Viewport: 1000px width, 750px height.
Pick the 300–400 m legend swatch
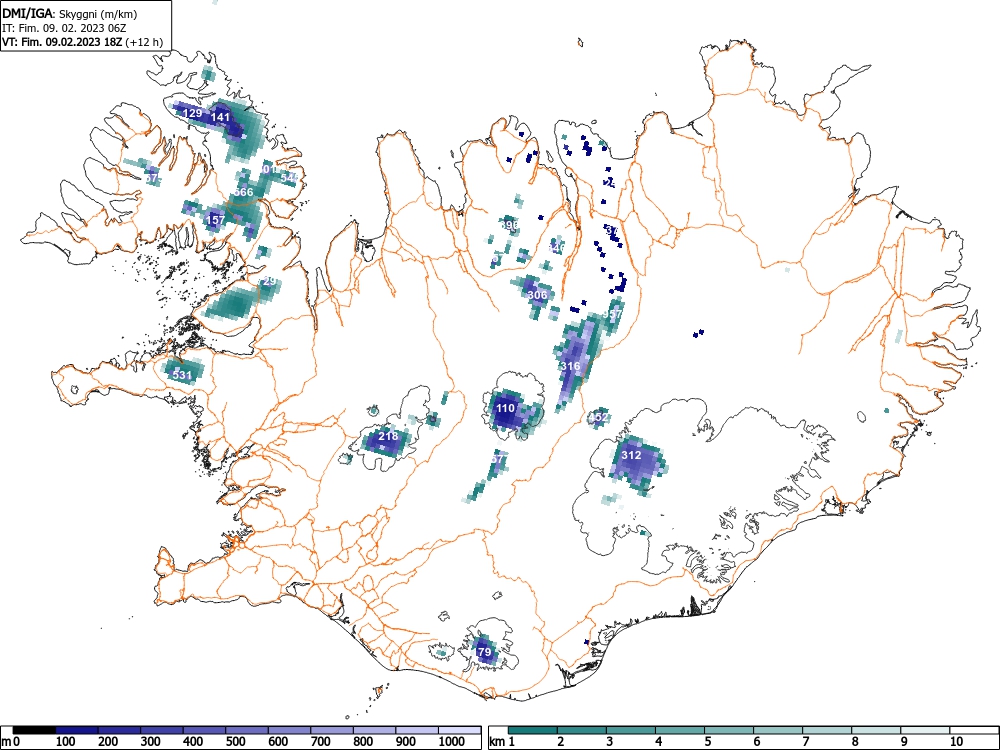(x=162, y=730)
